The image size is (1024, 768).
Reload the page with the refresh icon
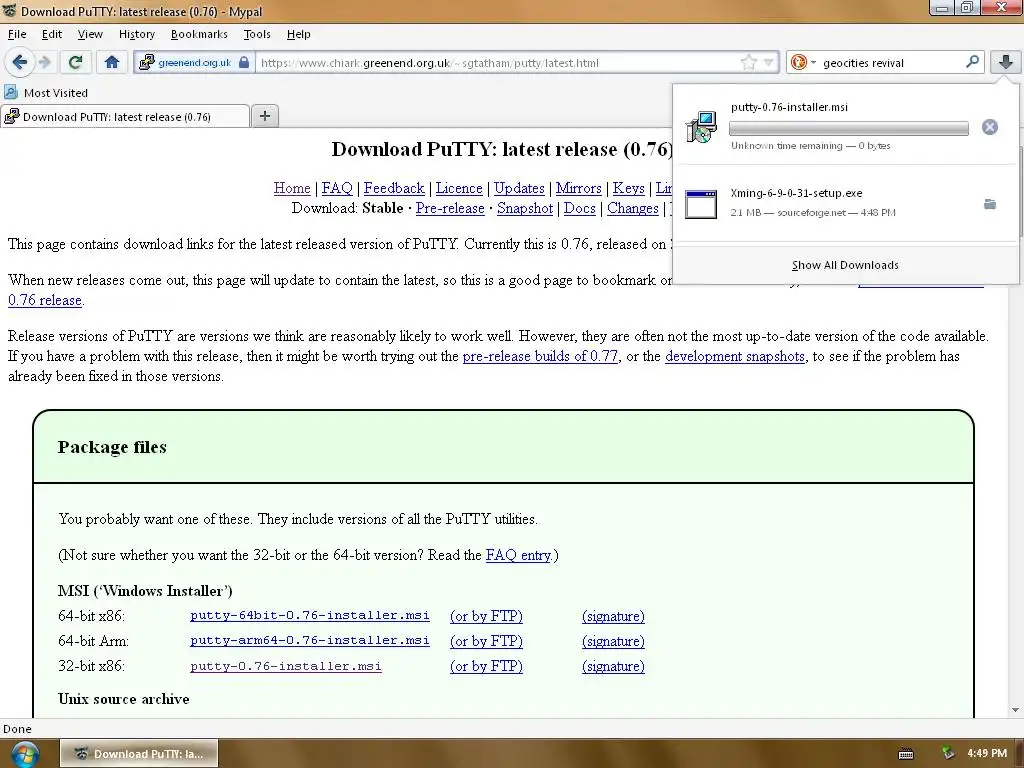75,63
